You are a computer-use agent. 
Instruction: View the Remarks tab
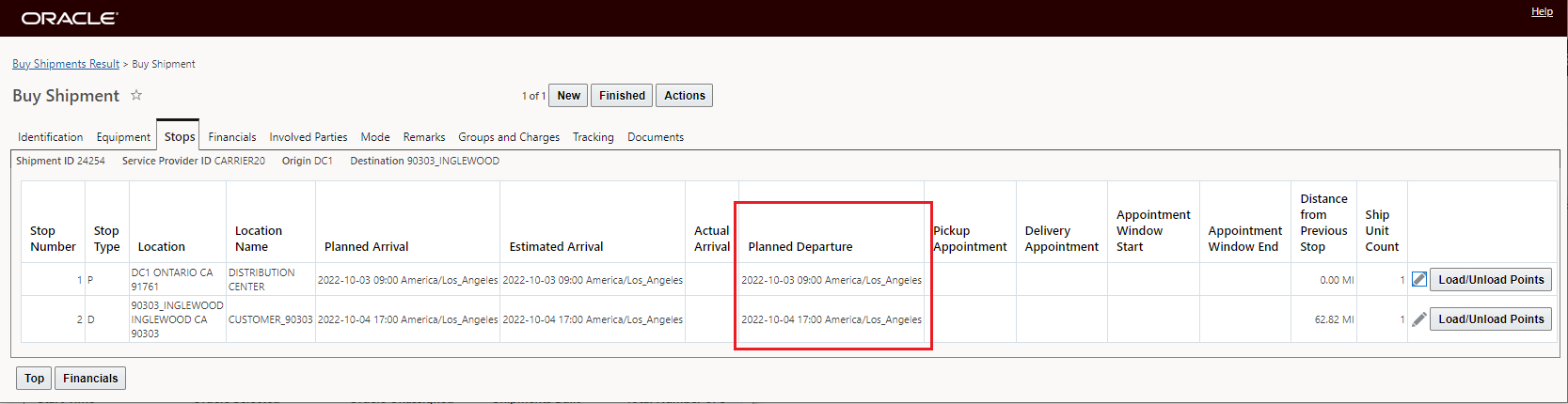pos(424,137)
